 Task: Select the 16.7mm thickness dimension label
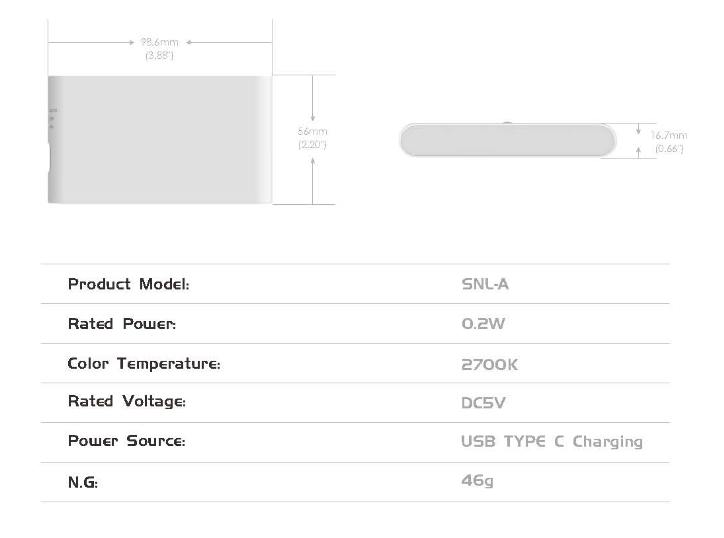[669, 135]
